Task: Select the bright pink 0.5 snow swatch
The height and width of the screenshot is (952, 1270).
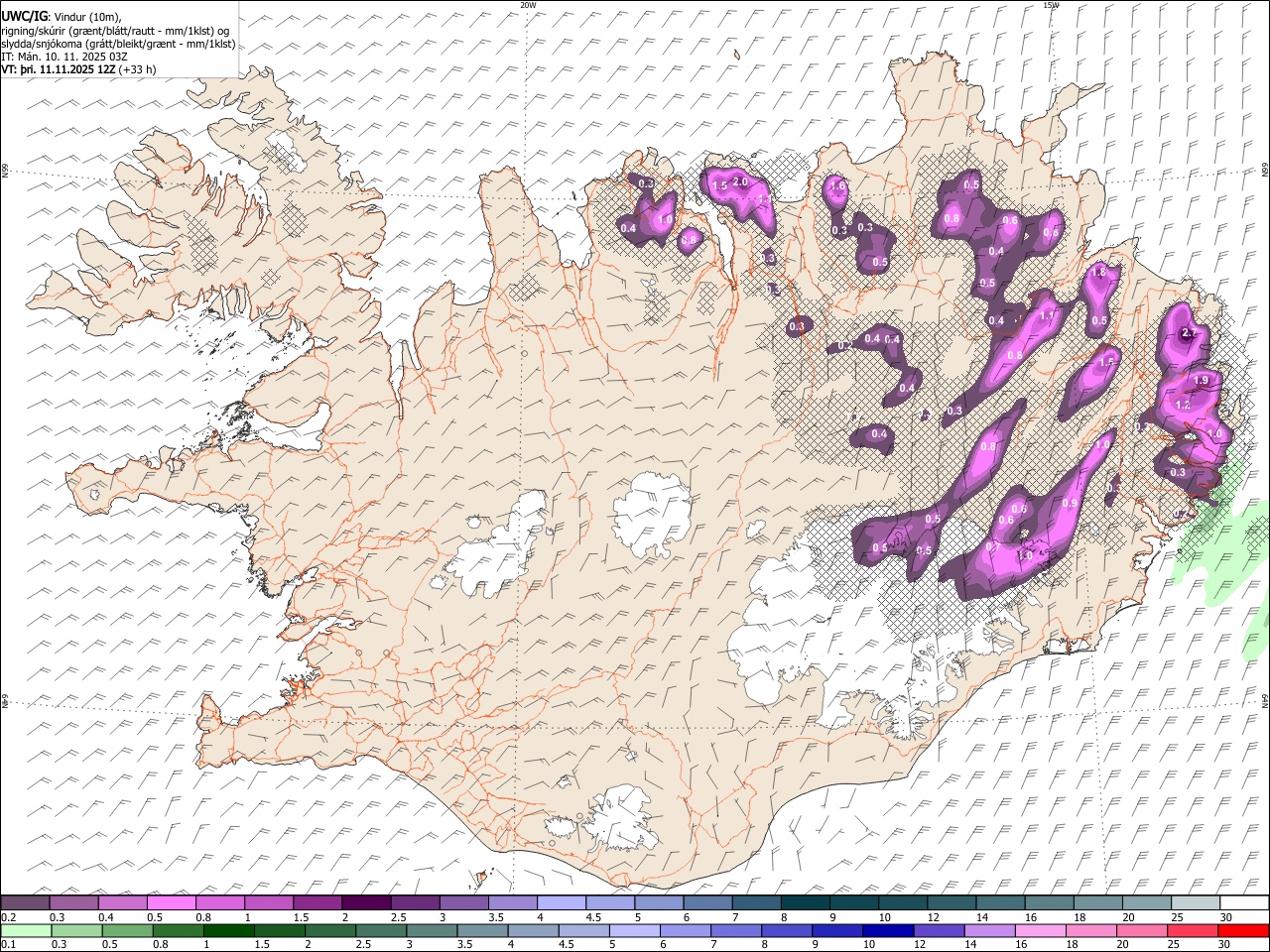Action: pos(171,902)
